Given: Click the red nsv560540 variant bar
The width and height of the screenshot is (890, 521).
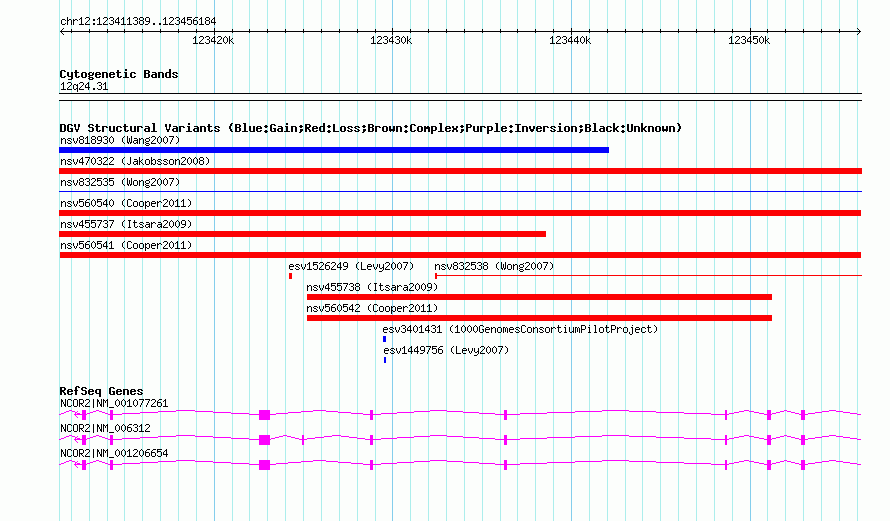Looking at the screenshot, I should point(460,213).
